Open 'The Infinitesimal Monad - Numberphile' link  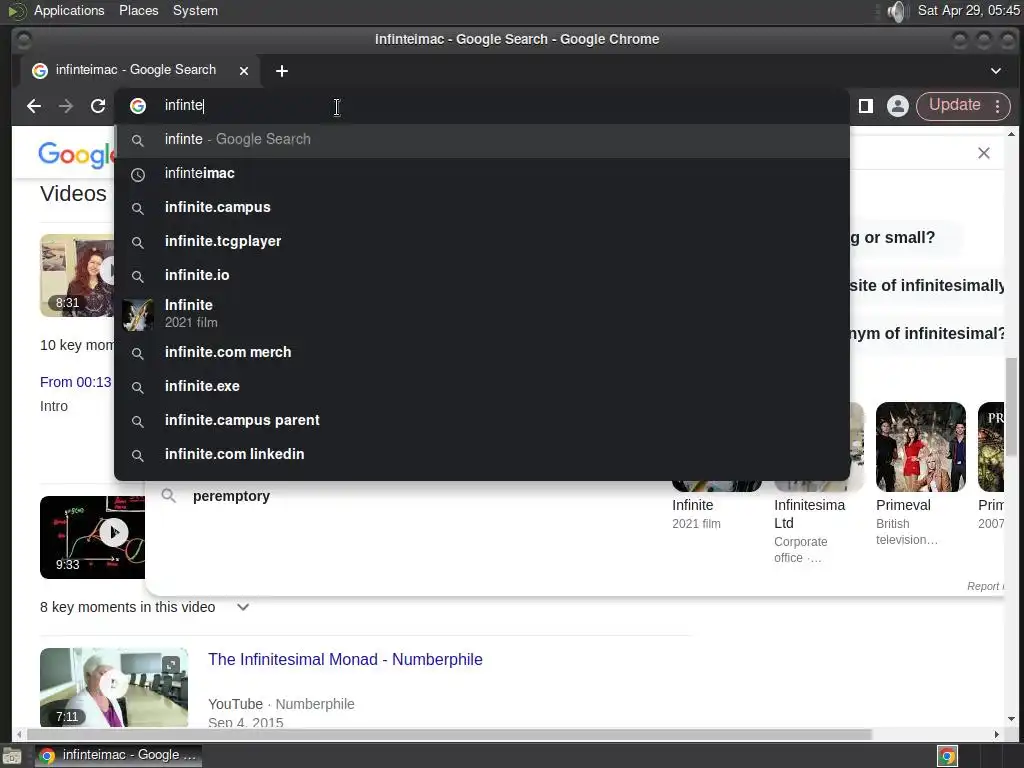pyautogui.click(x=345, y=660)
